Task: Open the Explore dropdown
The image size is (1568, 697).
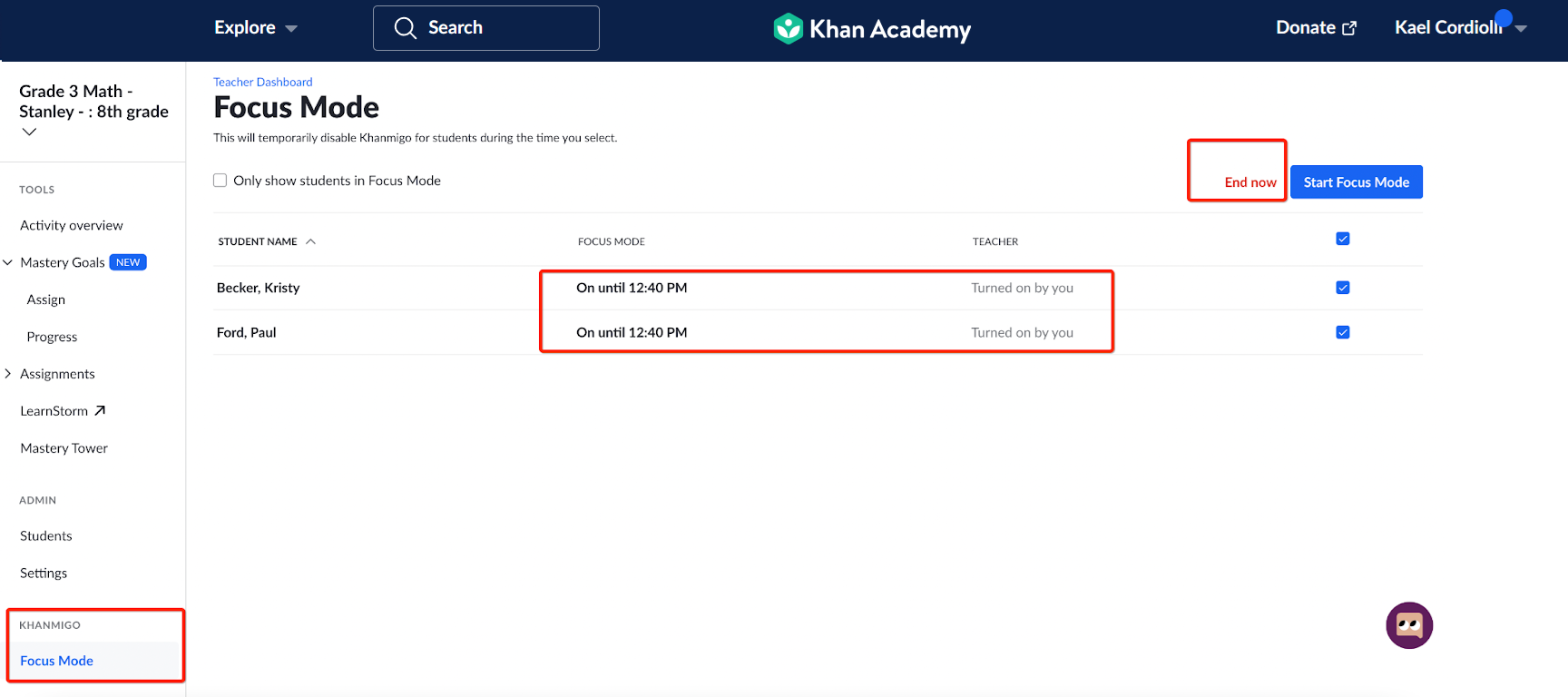Action: click(x=256, y=28)
